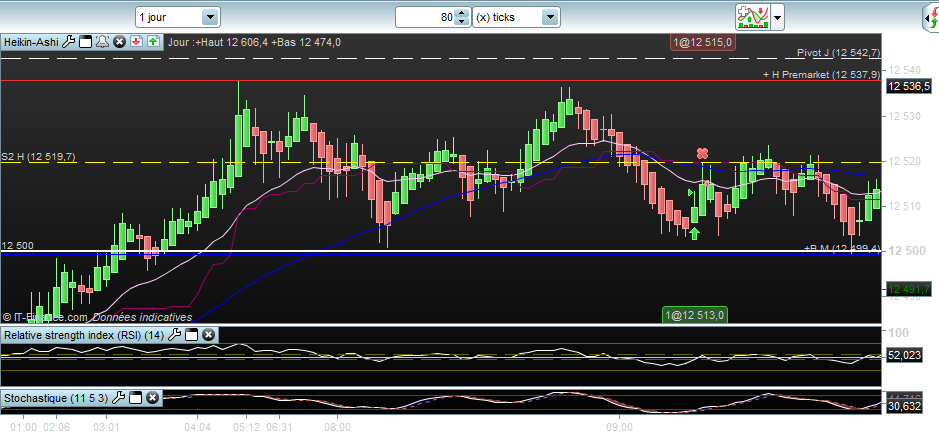Remove Heikin-Ashi with its X icon
939x435 pixels.
119,42
